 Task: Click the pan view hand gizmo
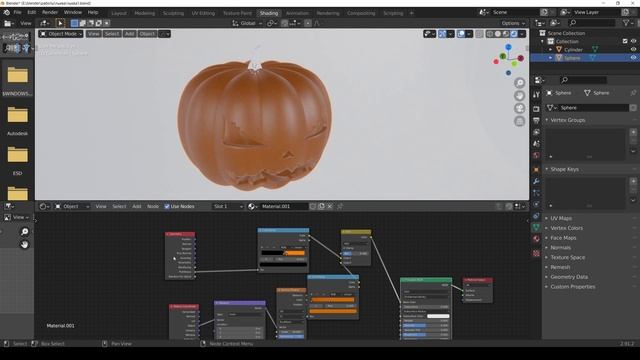point(520,96)
